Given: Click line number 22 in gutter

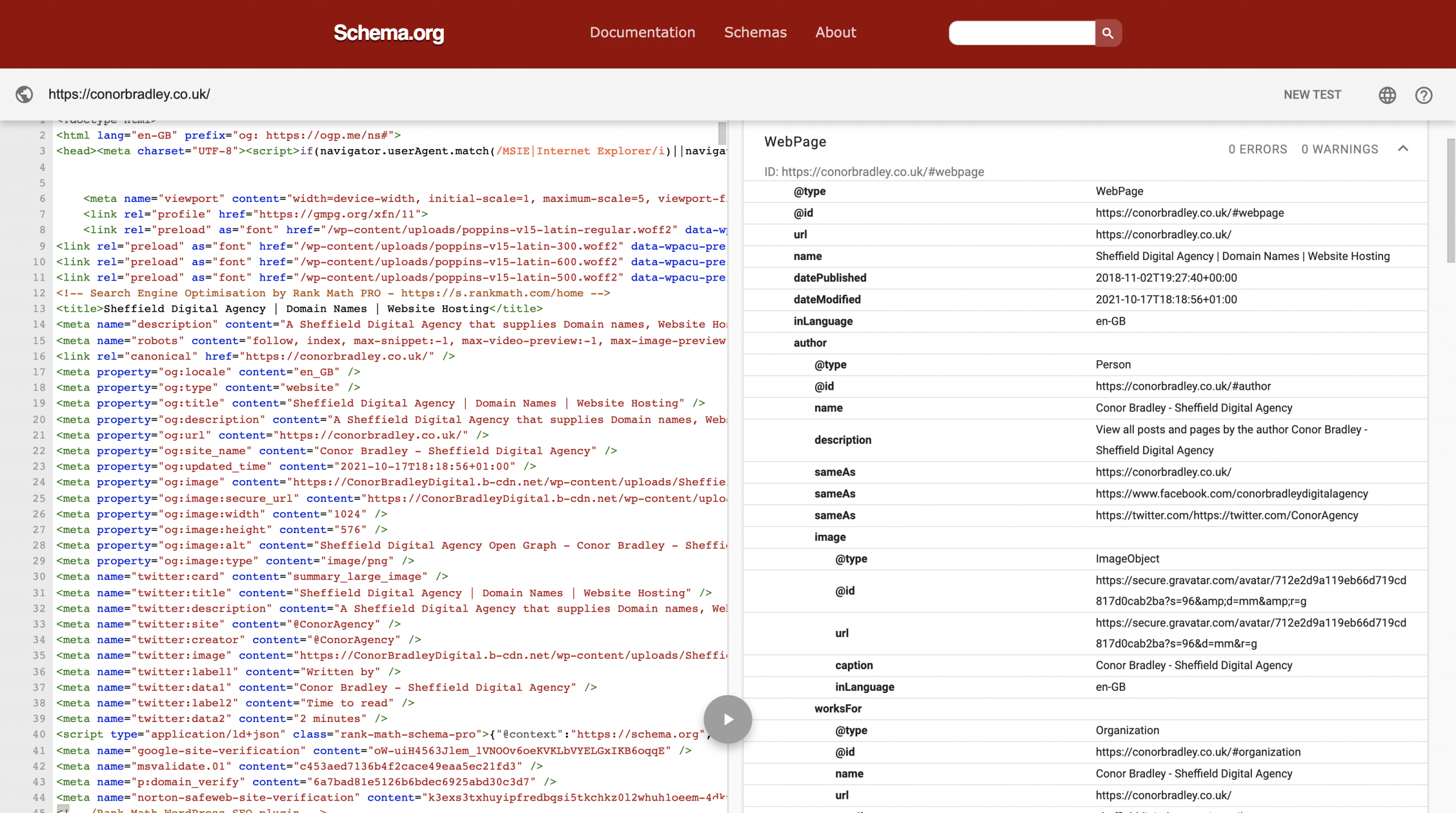Looking at the screenshot, I should tap(39, 451).
